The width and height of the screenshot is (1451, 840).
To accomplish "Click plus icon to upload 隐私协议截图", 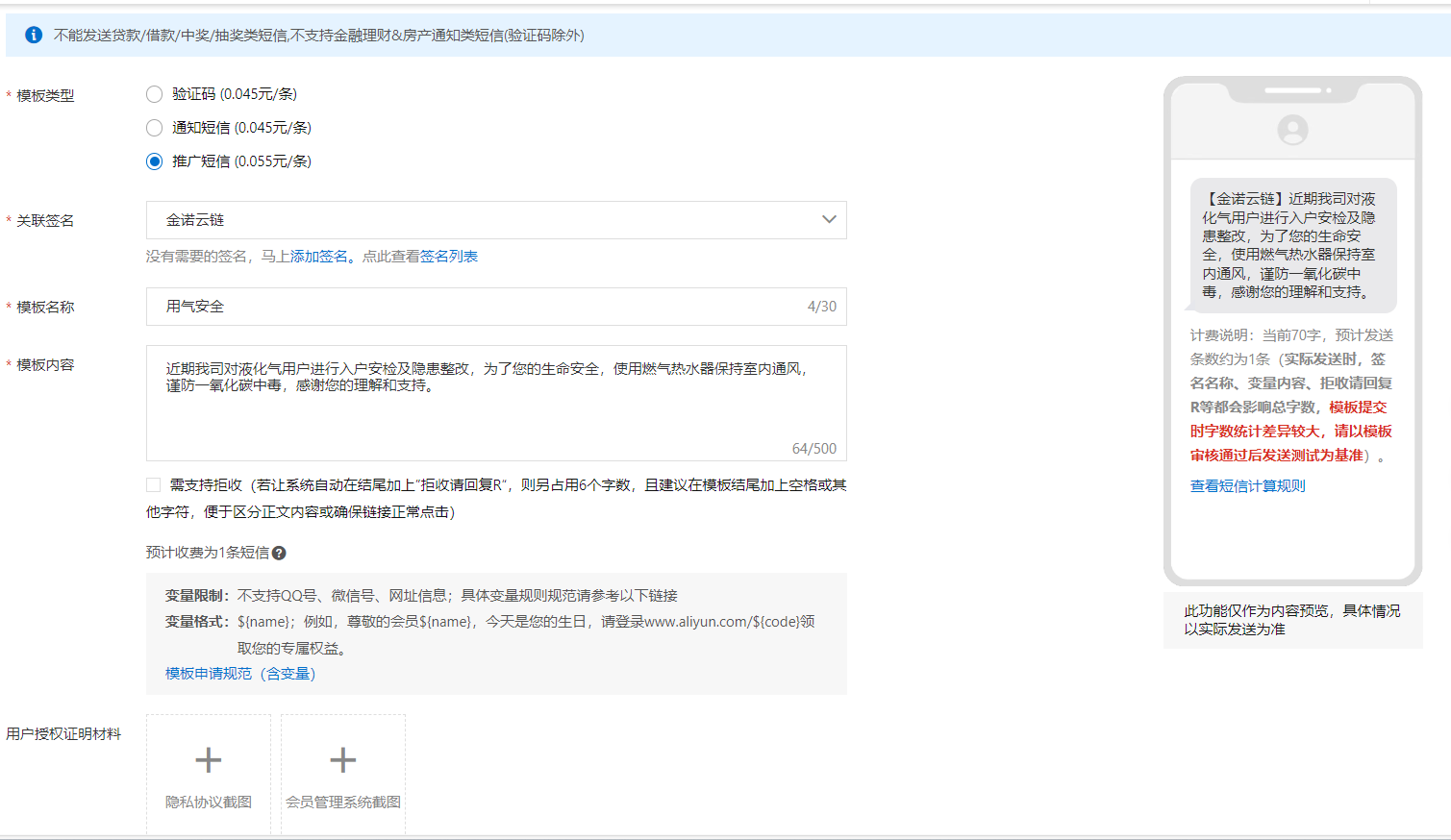I will [x=209, y=760].
